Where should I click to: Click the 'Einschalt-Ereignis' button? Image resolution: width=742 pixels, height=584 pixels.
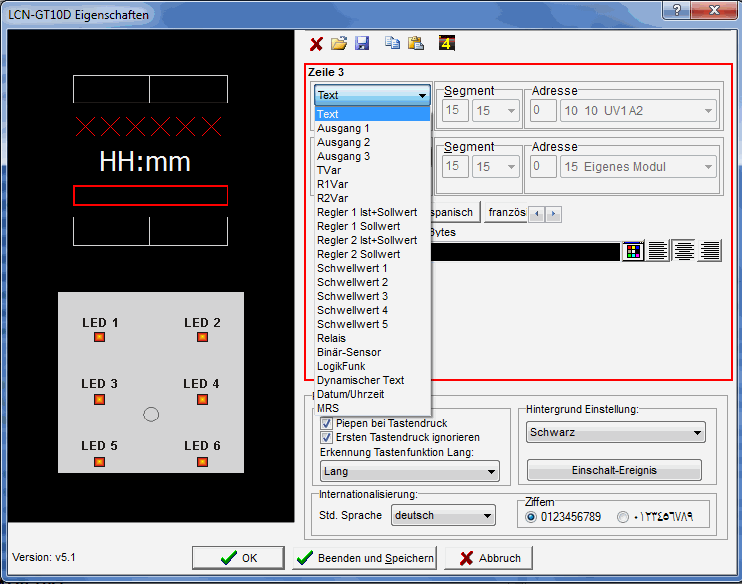[614, 470]
